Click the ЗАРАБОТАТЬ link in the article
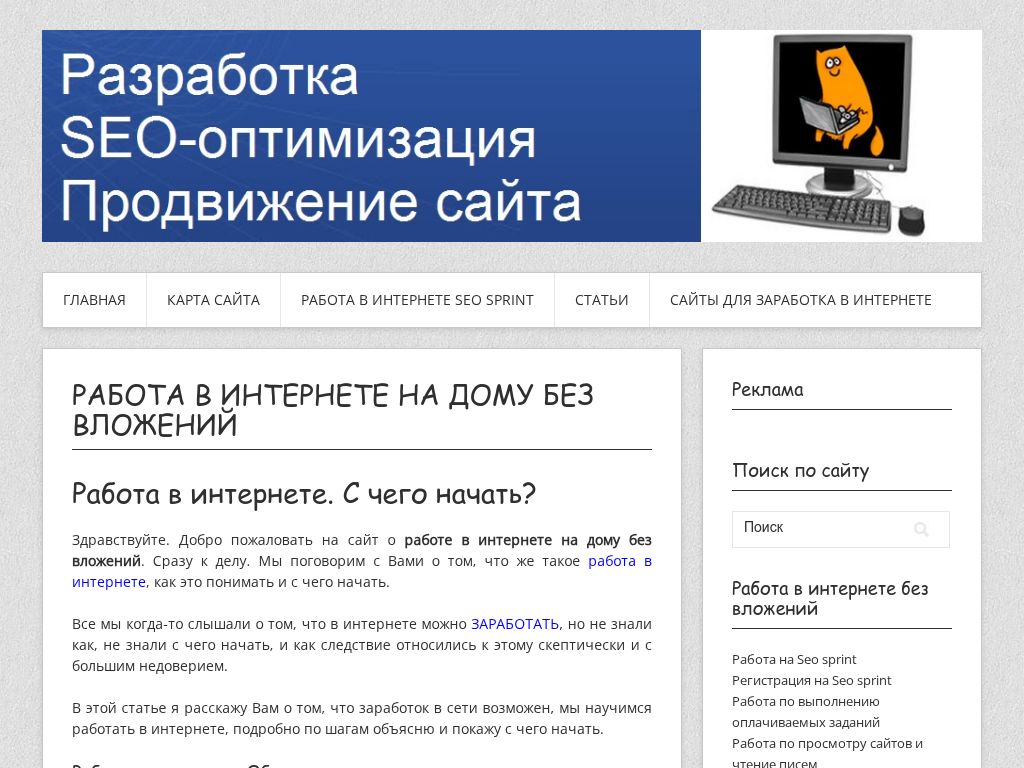Viewport: 1024px width, 768px height. 515,623
